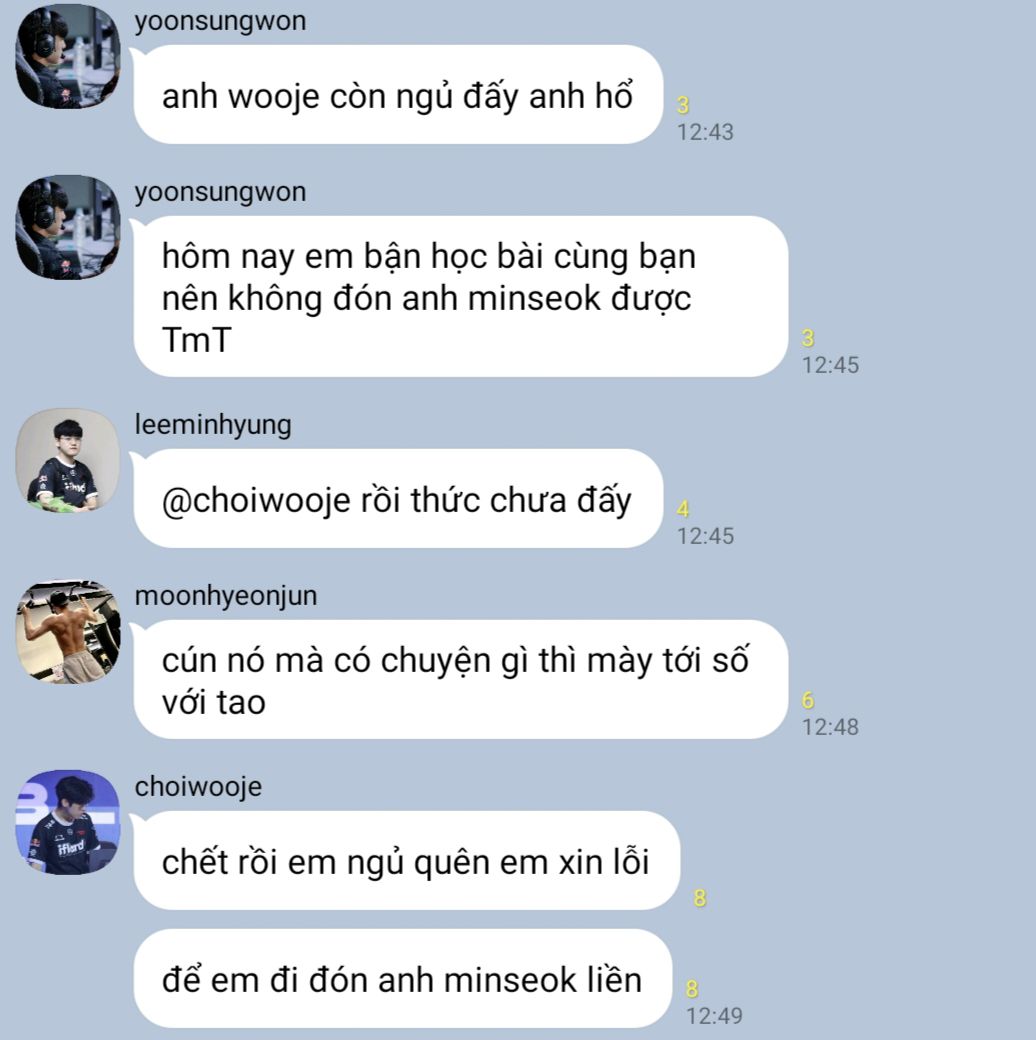Click the unread count 4 beside leeminhyung's message
This screenshot has width=1036, height=1040.
[x=683, y=509]
